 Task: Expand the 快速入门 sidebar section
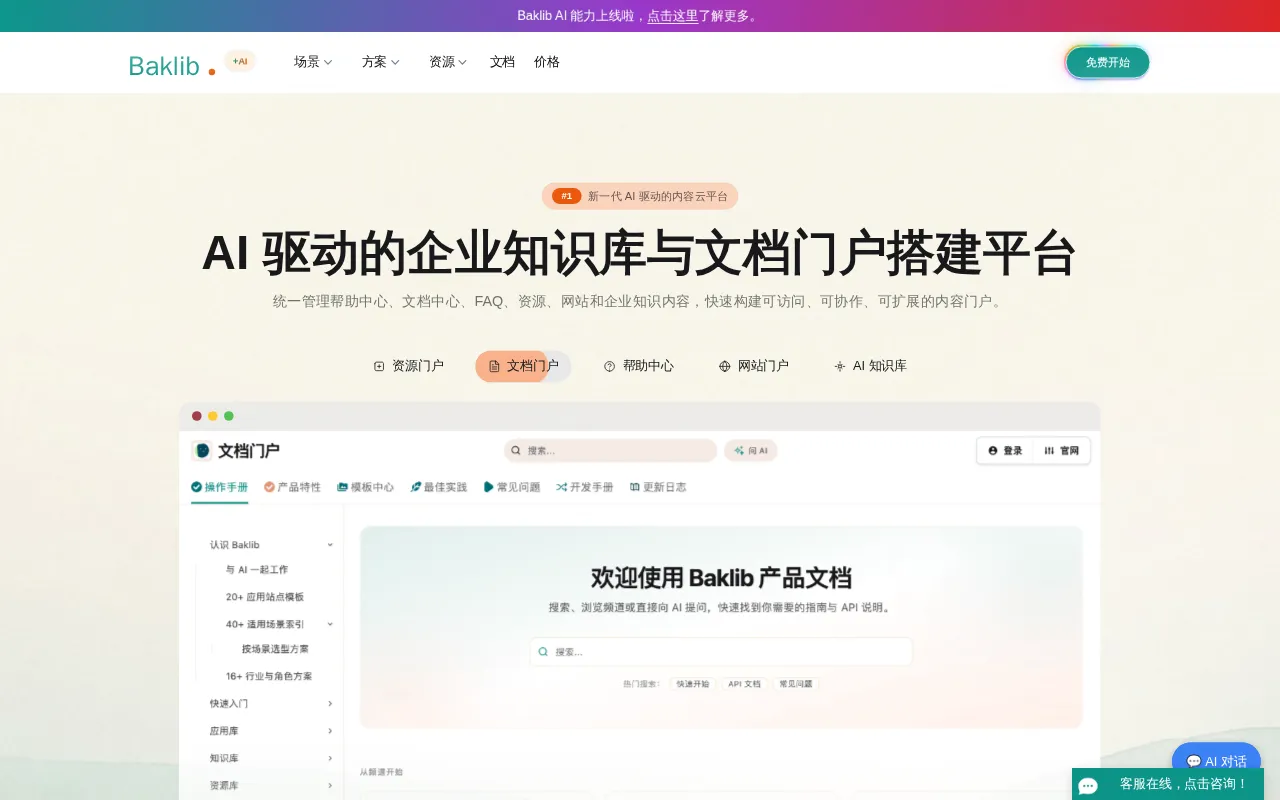[330, 704]
